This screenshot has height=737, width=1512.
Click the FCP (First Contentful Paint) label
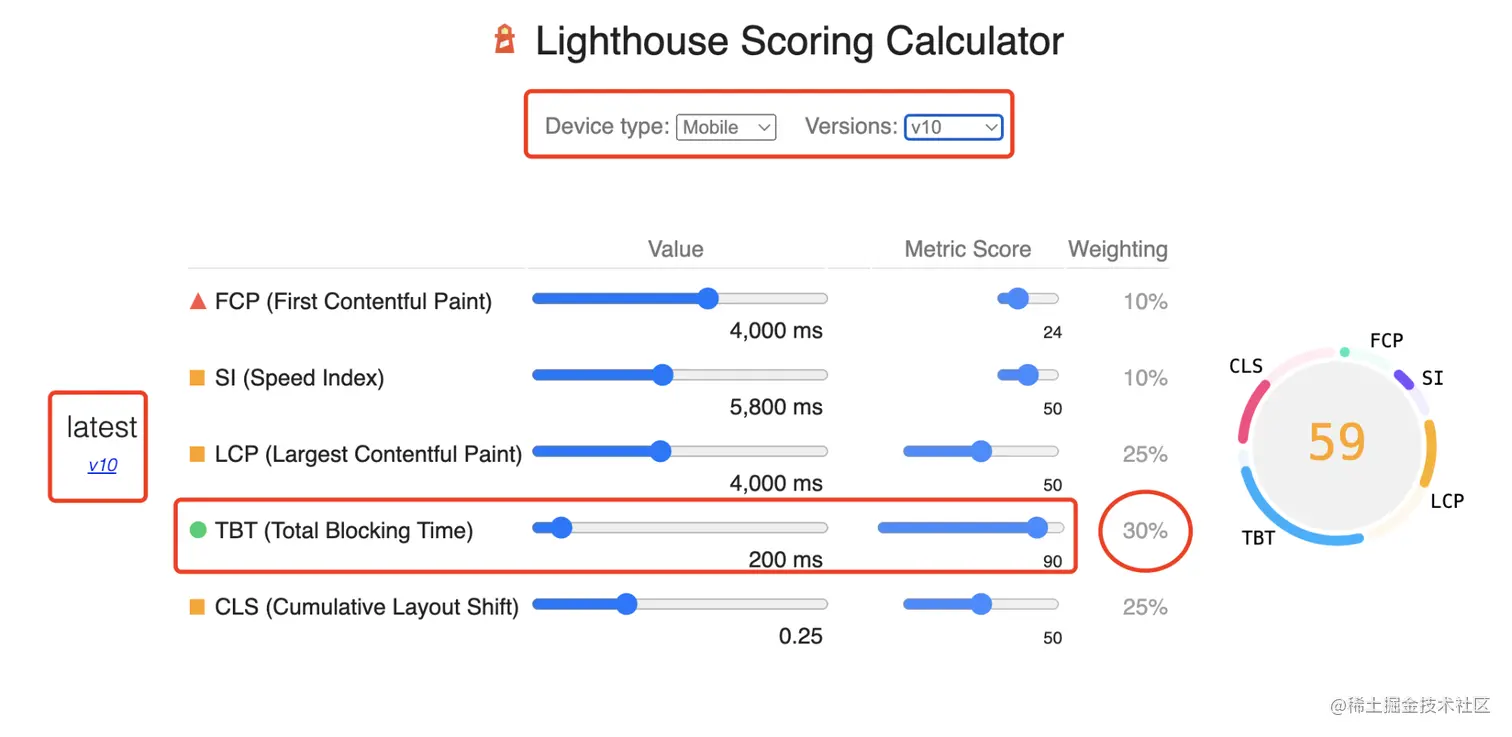click(x=353, y=301)
